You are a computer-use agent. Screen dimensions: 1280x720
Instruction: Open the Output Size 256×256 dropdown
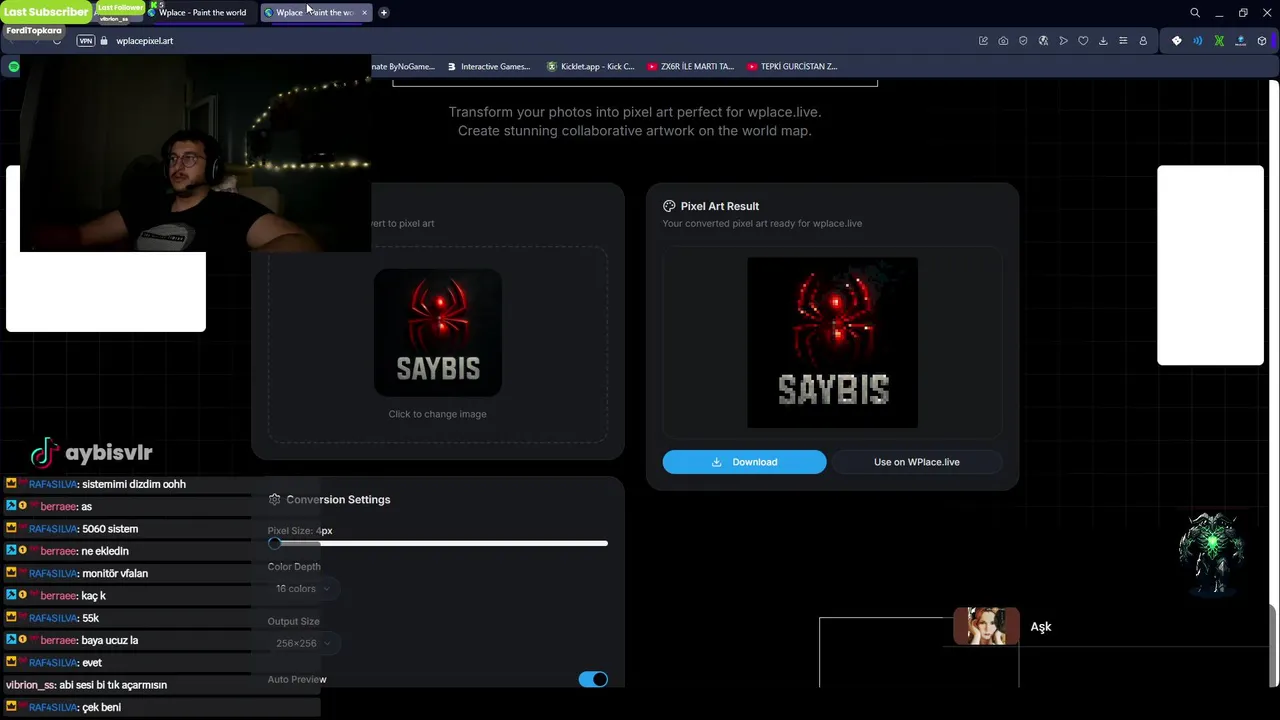[x=302, y=643]
